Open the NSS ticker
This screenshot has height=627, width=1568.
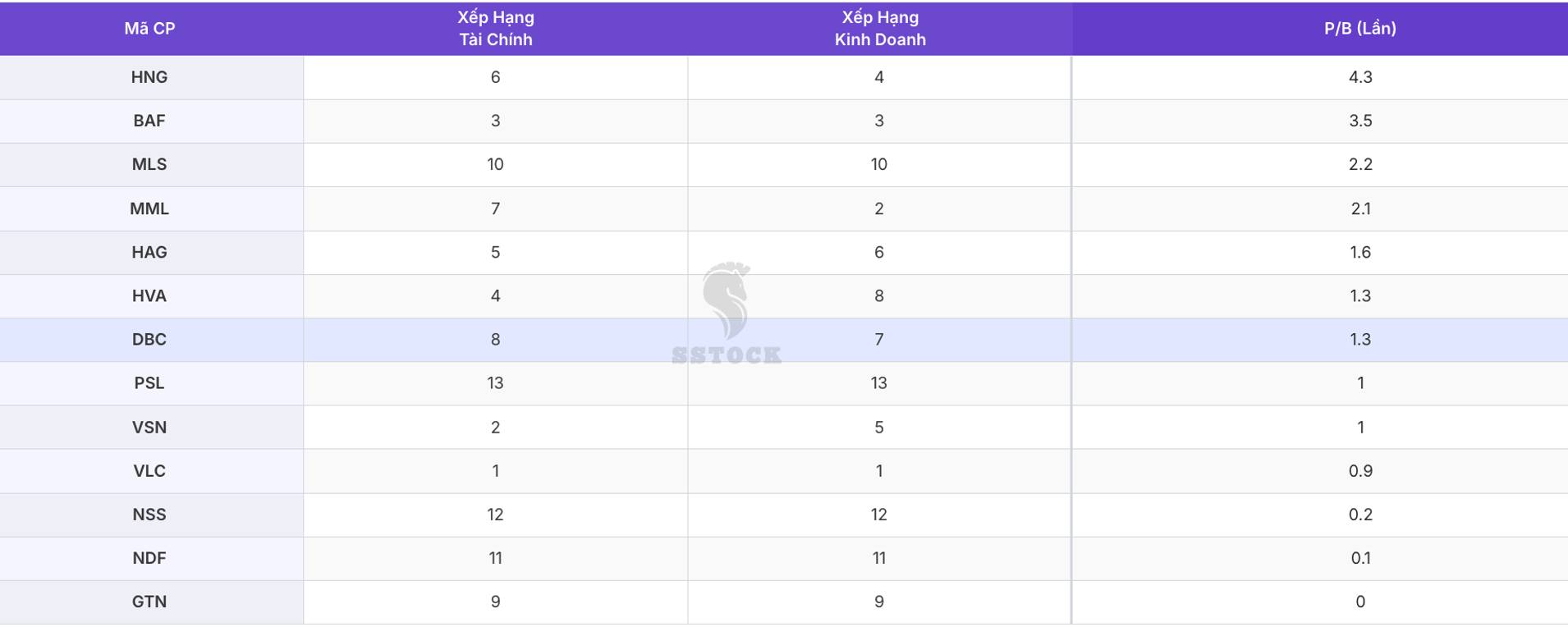tap(149, 514)
